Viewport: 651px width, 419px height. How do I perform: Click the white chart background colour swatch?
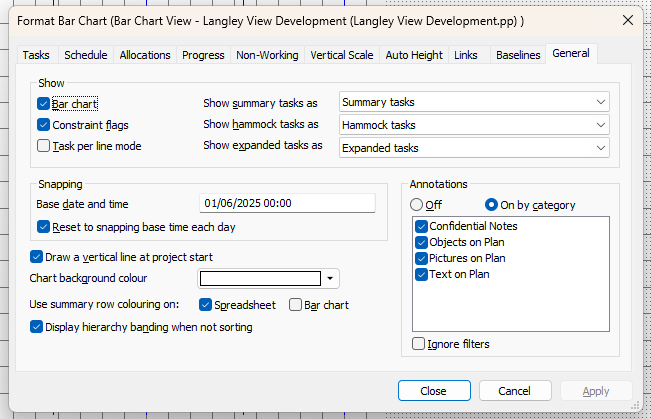260,278
